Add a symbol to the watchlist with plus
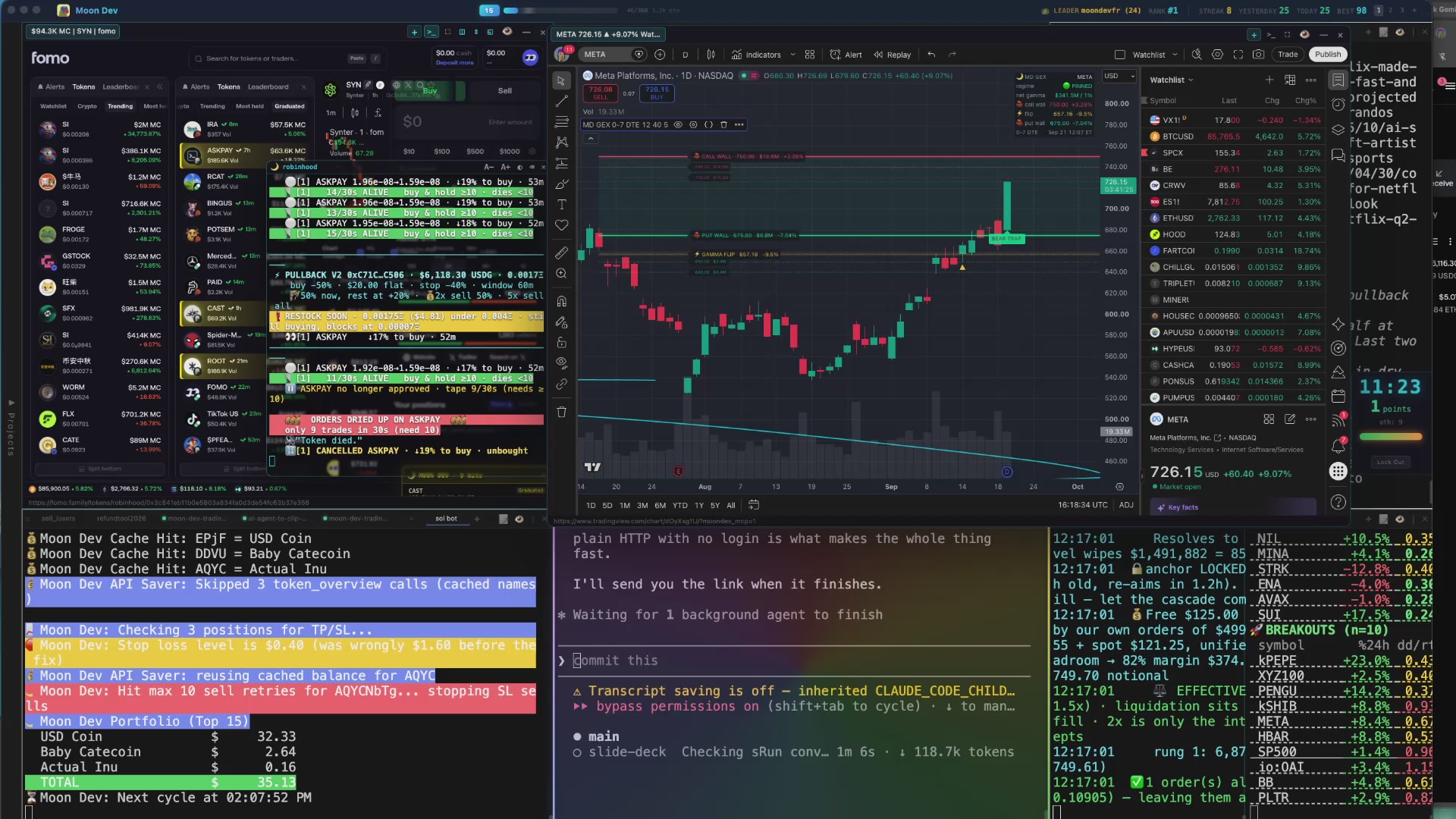1456x819 pixels. (x=1269, y=80)
